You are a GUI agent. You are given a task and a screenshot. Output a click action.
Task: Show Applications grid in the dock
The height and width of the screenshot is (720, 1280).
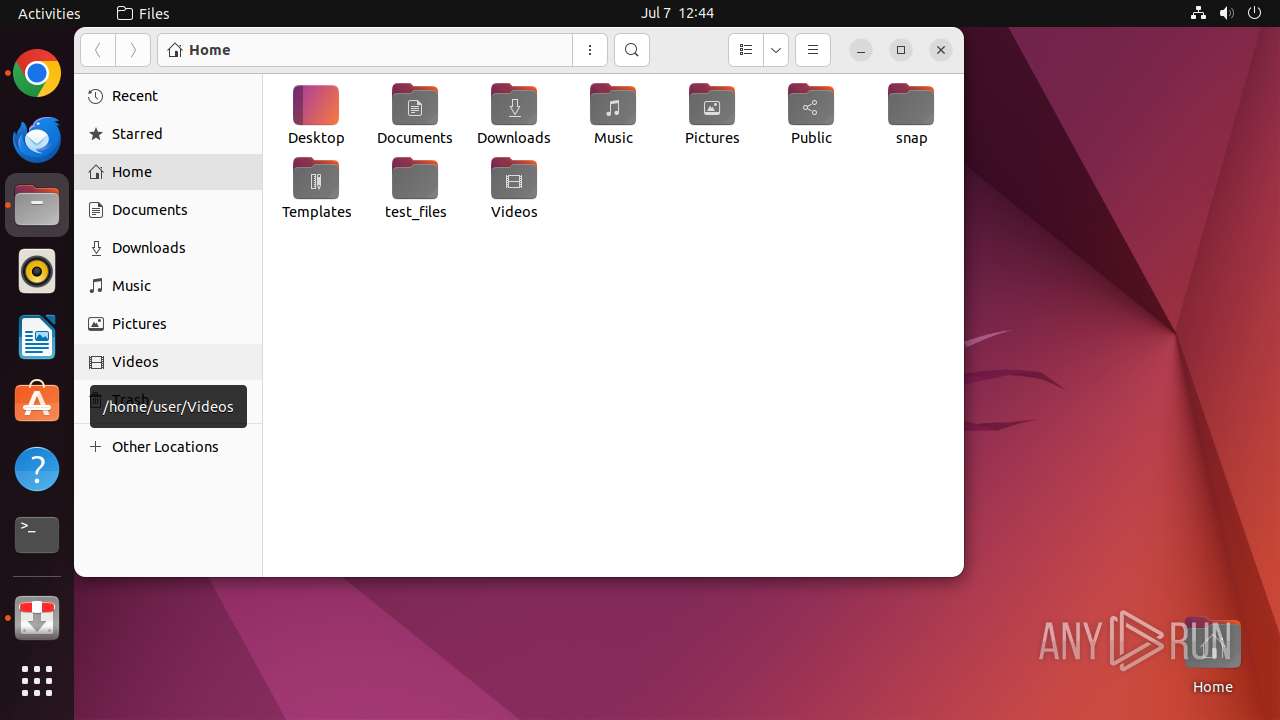(37, 681)
